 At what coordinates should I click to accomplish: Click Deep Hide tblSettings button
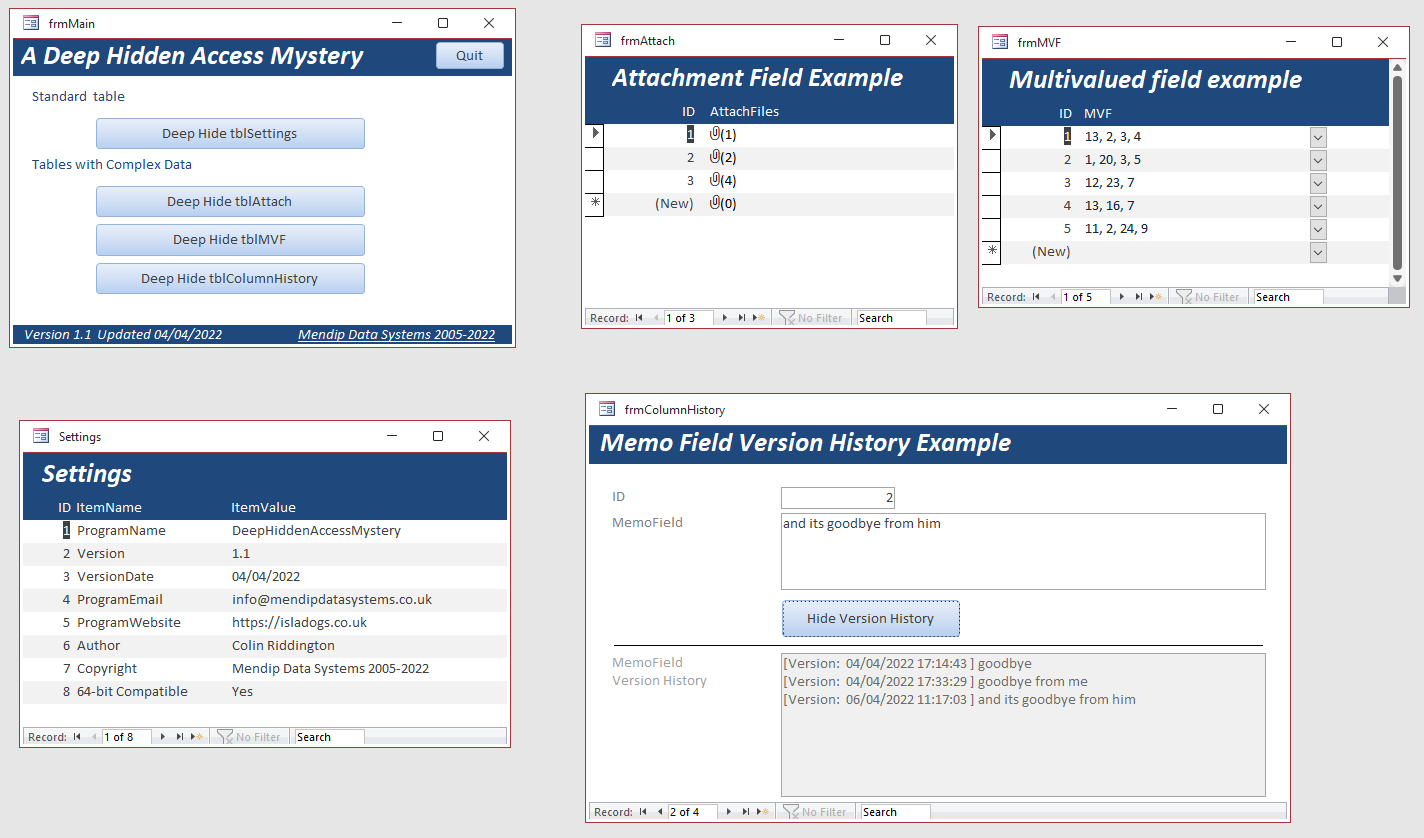click(x=230, y=133)
